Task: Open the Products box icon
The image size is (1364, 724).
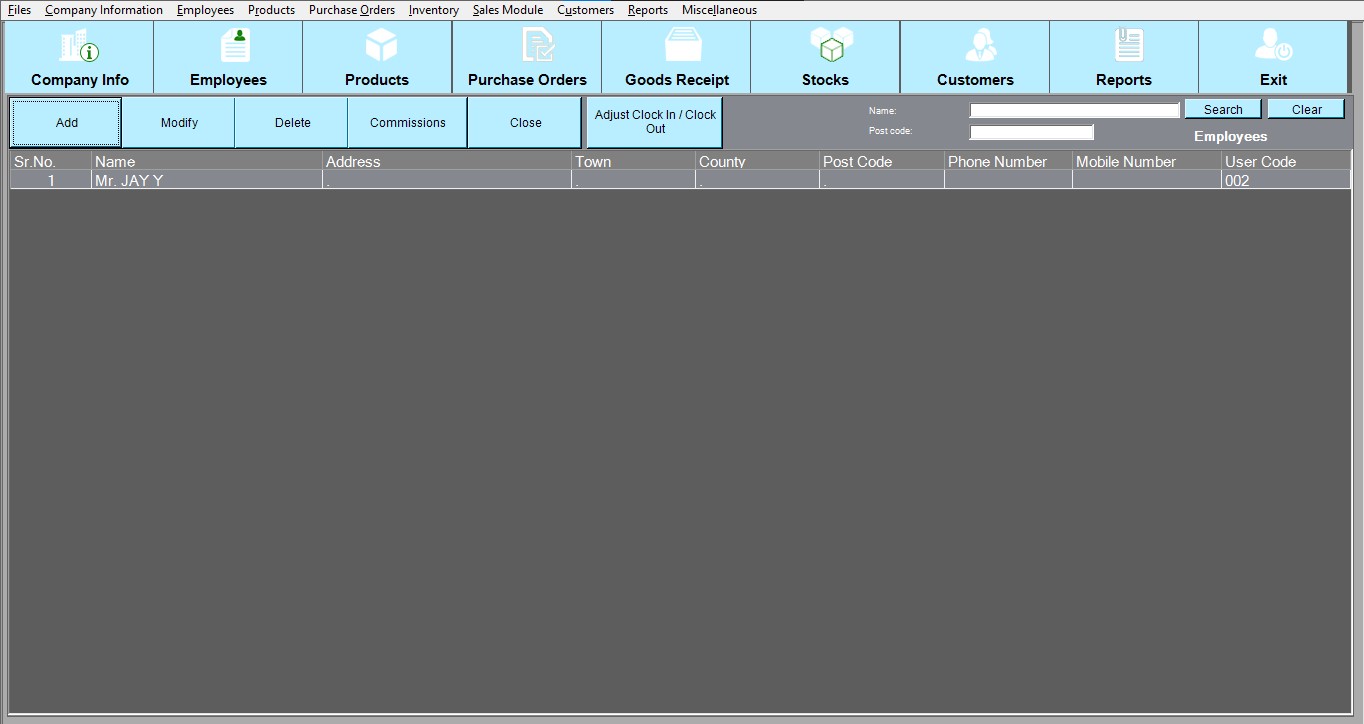Action: click(380, 46)
